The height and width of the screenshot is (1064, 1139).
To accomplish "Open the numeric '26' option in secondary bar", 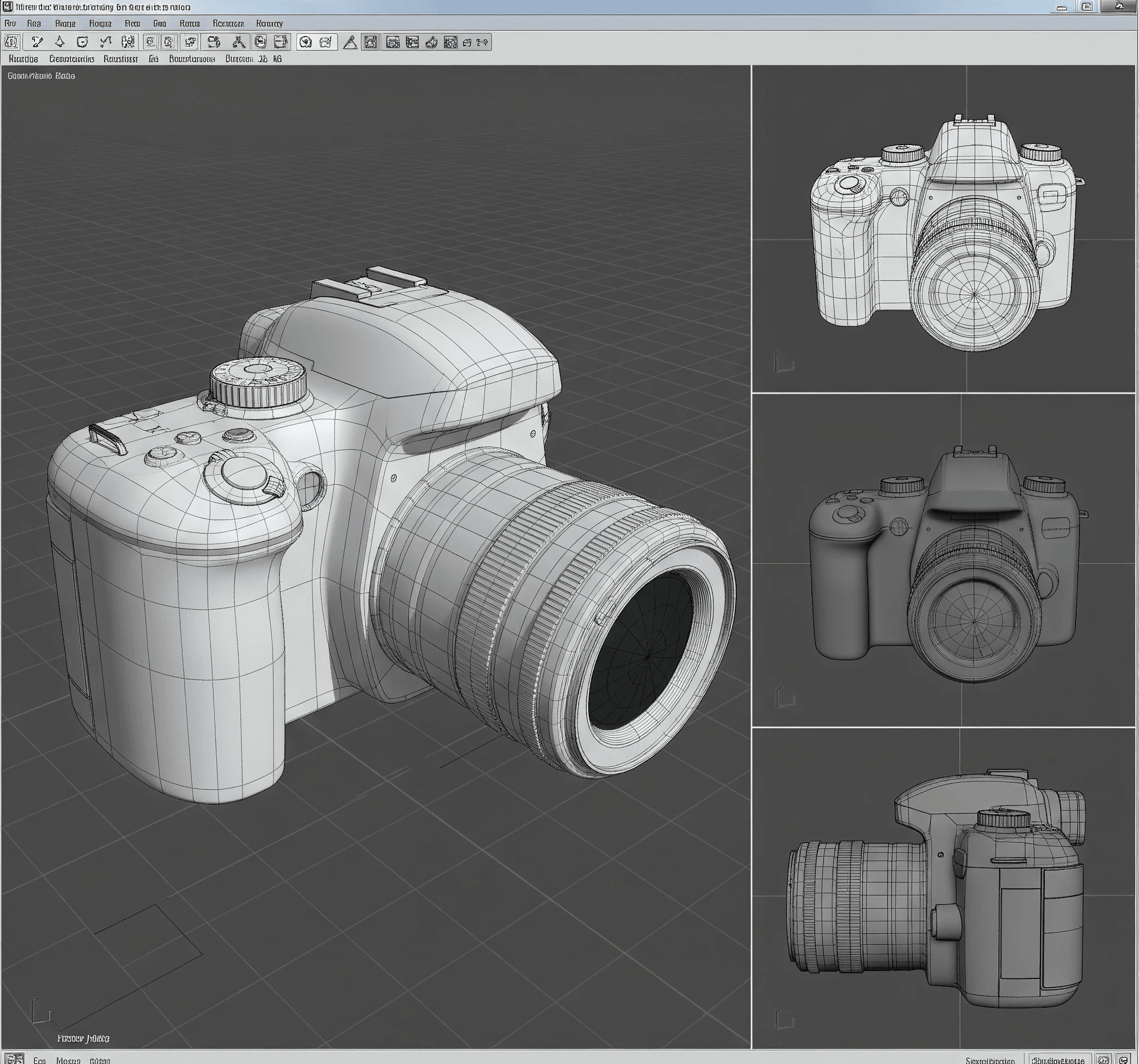I will coord(263,59).
